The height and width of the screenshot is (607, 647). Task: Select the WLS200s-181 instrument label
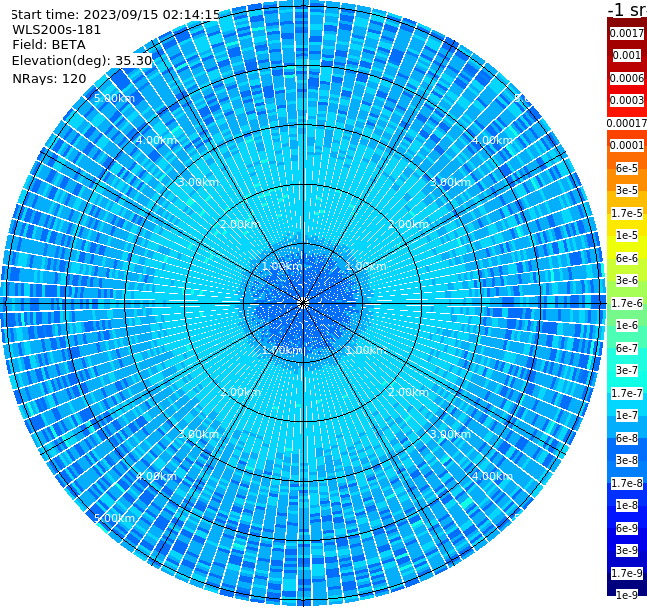coord(57,30)
